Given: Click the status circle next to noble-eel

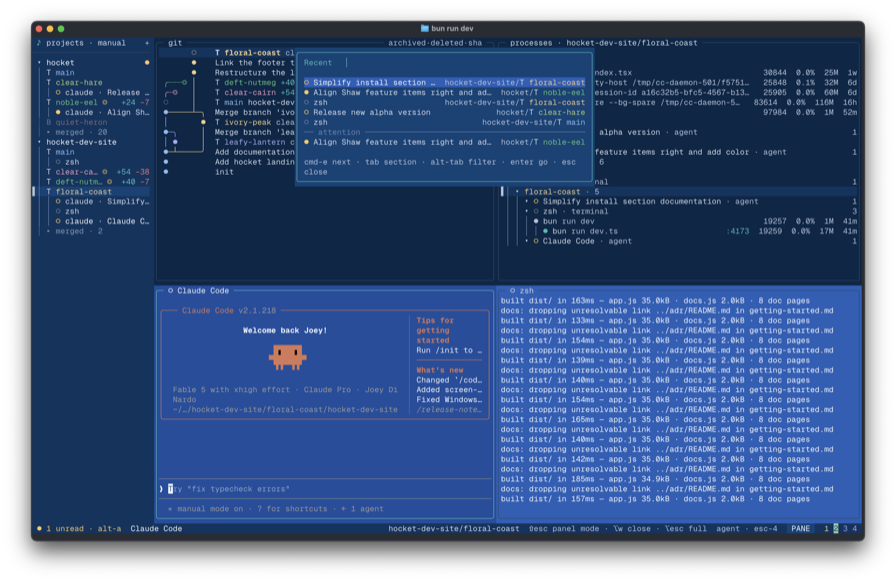Looking at the screenshot, I should pyautogui.click(x=105, y=102).
